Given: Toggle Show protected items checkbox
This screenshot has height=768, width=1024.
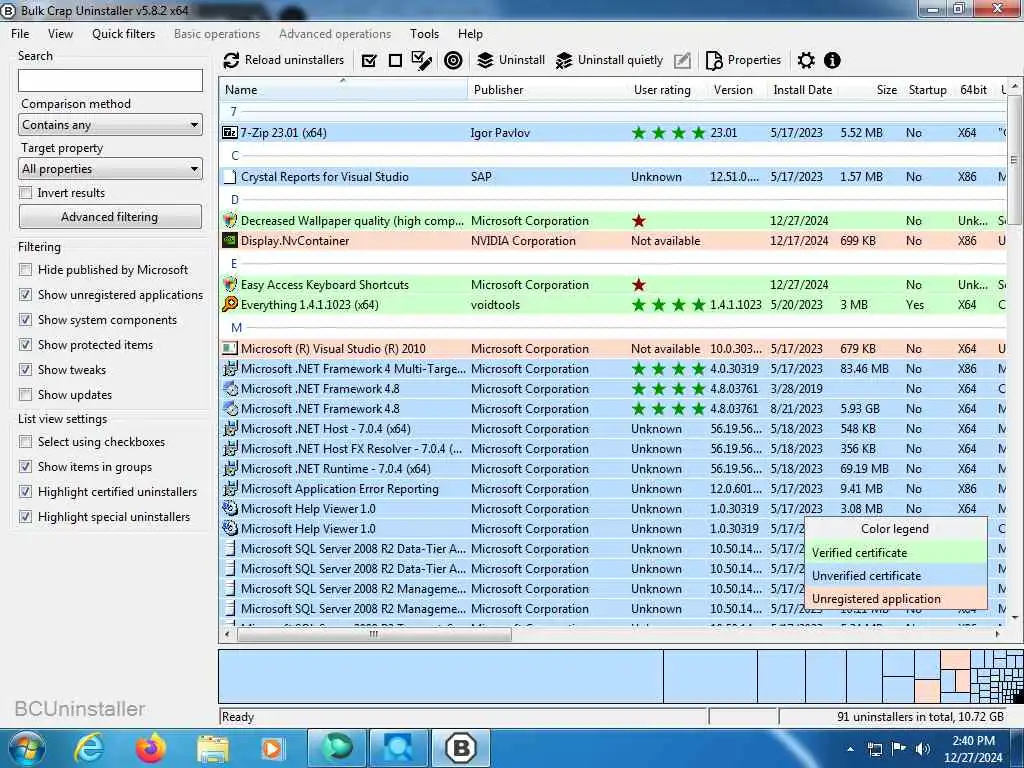Looking at the screenshot, I should coord(25,344).
